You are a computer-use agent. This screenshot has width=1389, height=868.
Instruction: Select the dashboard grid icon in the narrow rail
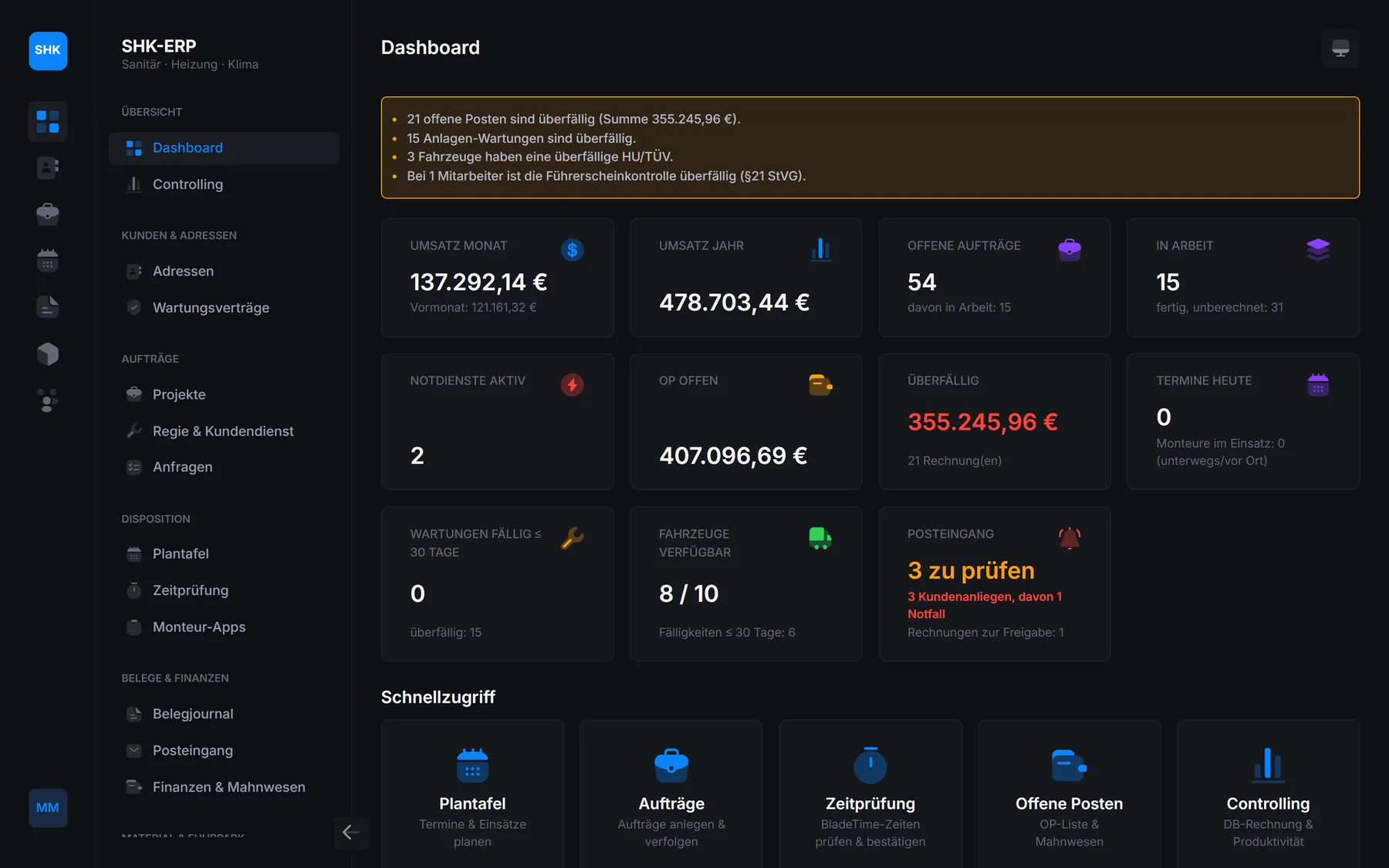tap(48, 122)
